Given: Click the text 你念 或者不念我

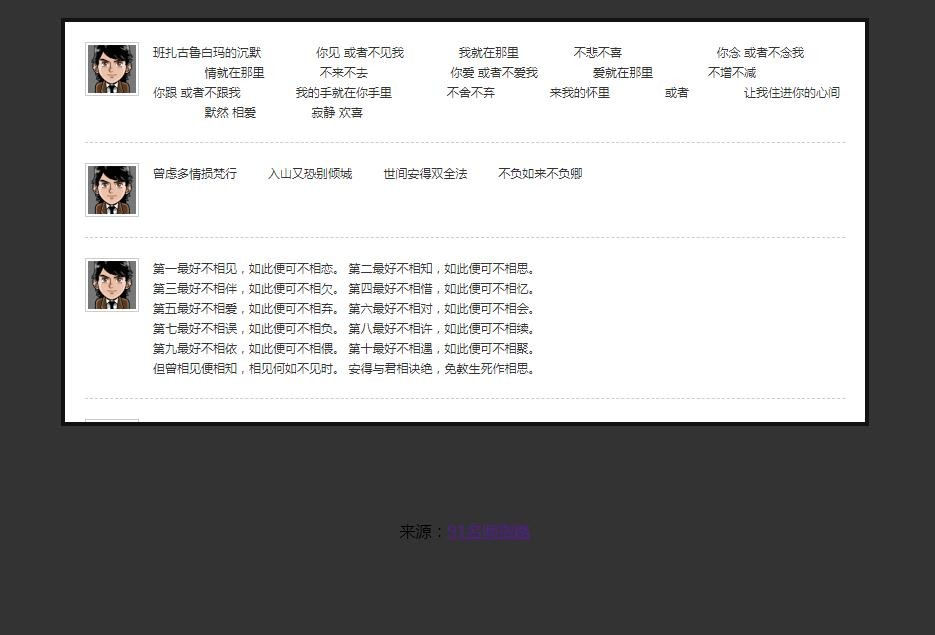Looking at the screenshot, I should (760, 52).
